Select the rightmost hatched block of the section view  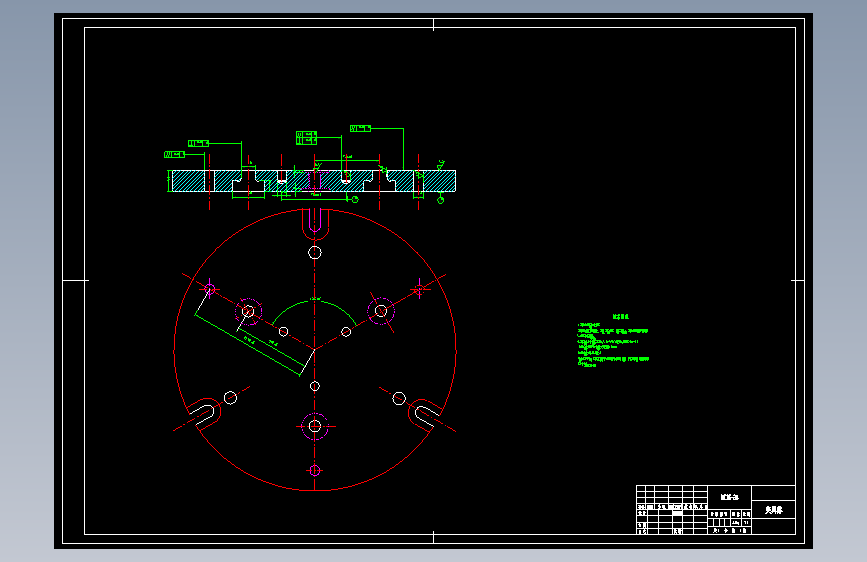(x=439, y=181)
